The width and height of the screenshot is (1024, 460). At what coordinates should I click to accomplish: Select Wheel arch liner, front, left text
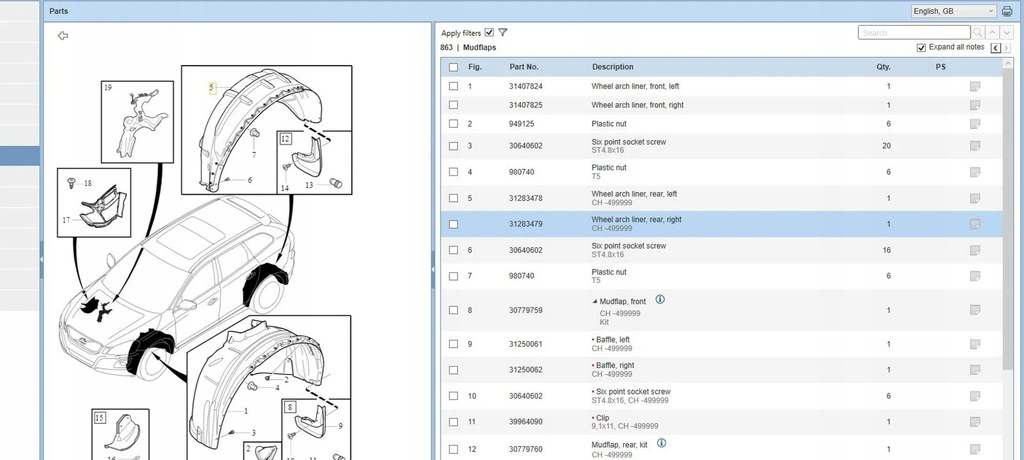tap(635, 86)
